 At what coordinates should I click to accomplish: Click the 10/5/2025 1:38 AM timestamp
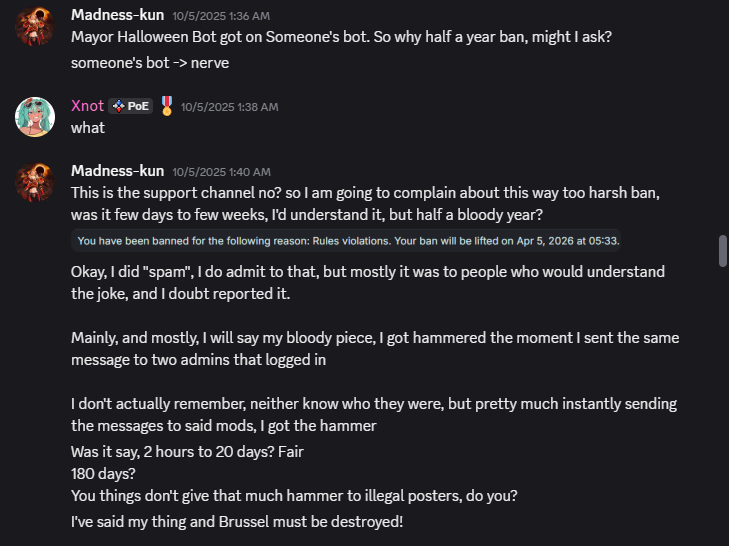229,107
